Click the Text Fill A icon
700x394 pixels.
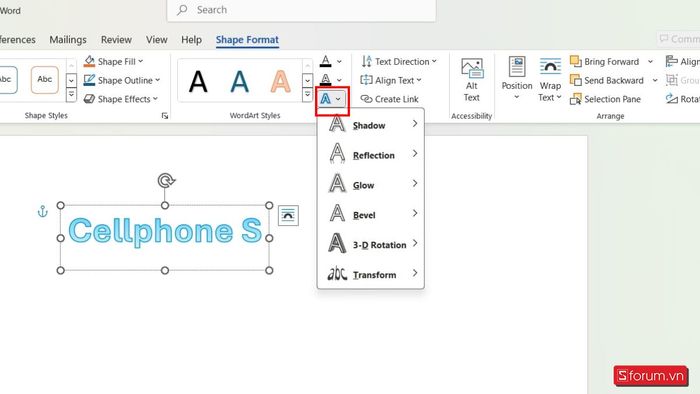pyautogui.click(x=325, y=61)
